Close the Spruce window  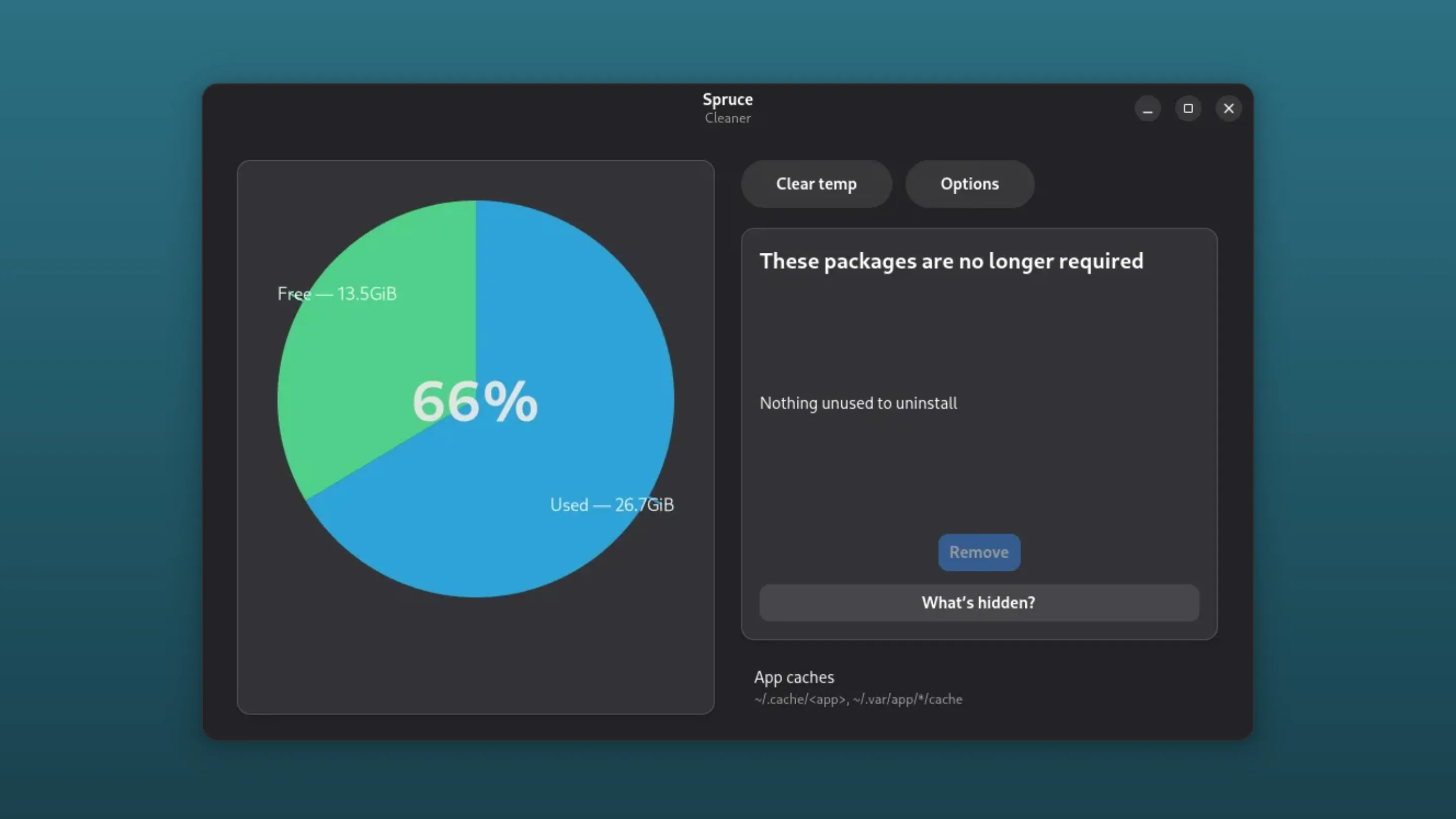[x=1228, y=108]
